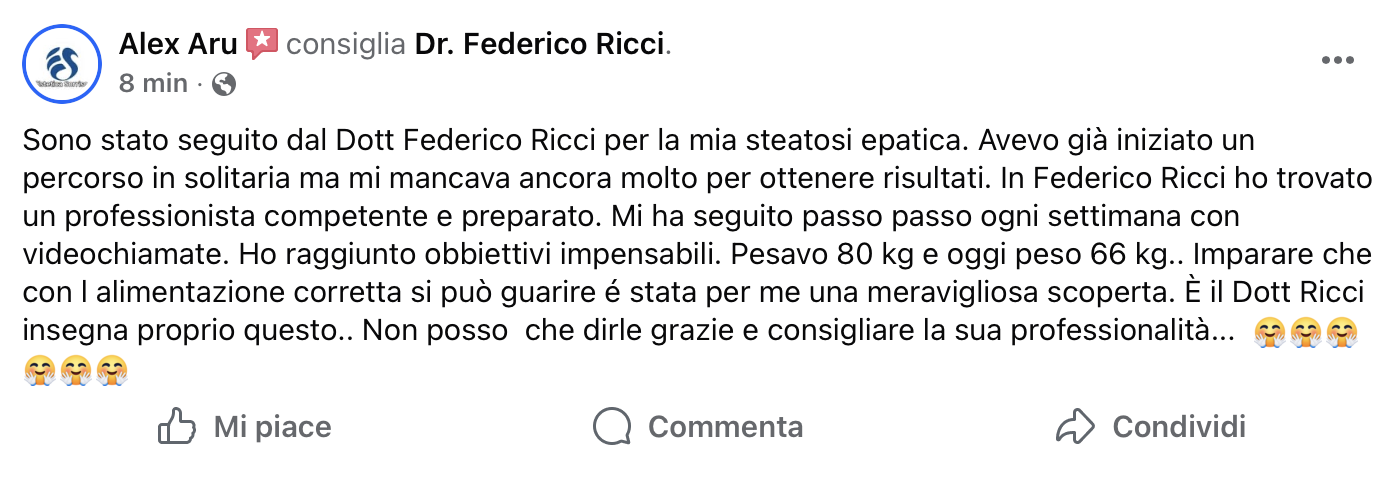This screenshot has width=1396, height=484.
Task: Click the comment speech bubble icon
Action: [611, 427]
